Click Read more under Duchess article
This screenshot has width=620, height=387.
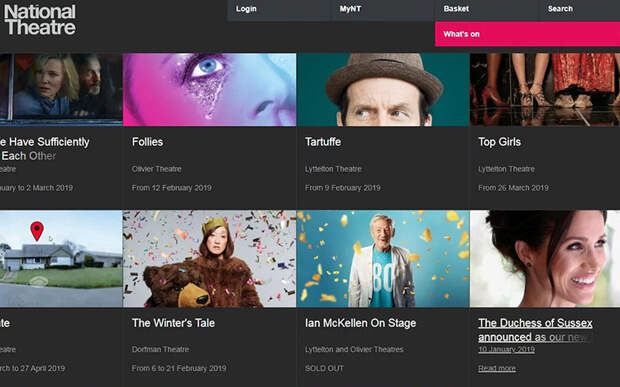pos(497,368)
